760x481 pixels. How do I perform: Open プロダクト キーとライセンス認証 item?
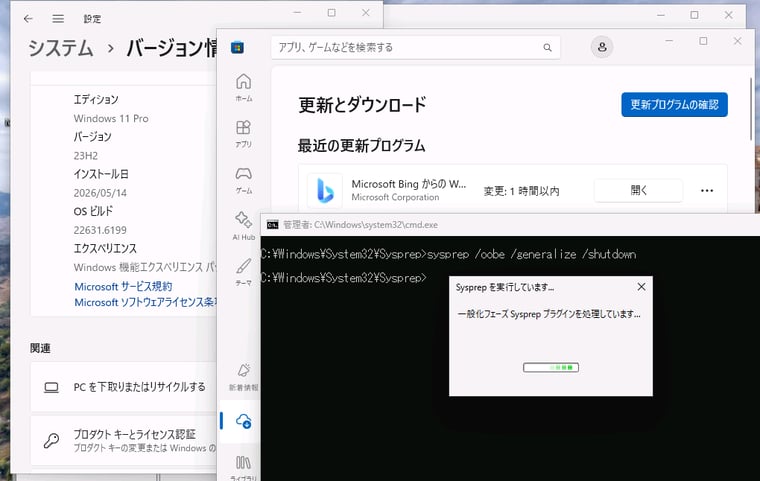(x=124, y=440)
